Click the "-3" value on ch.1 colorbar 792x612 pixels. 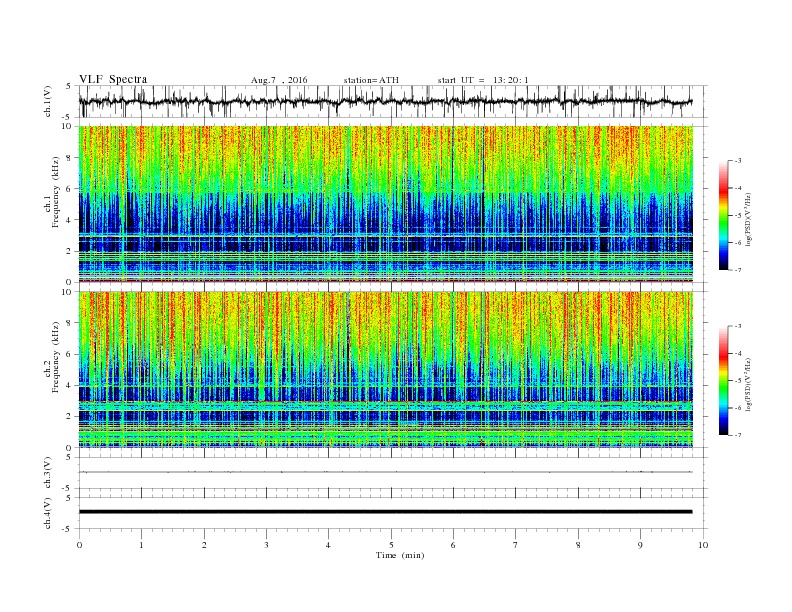pos(737,161)
